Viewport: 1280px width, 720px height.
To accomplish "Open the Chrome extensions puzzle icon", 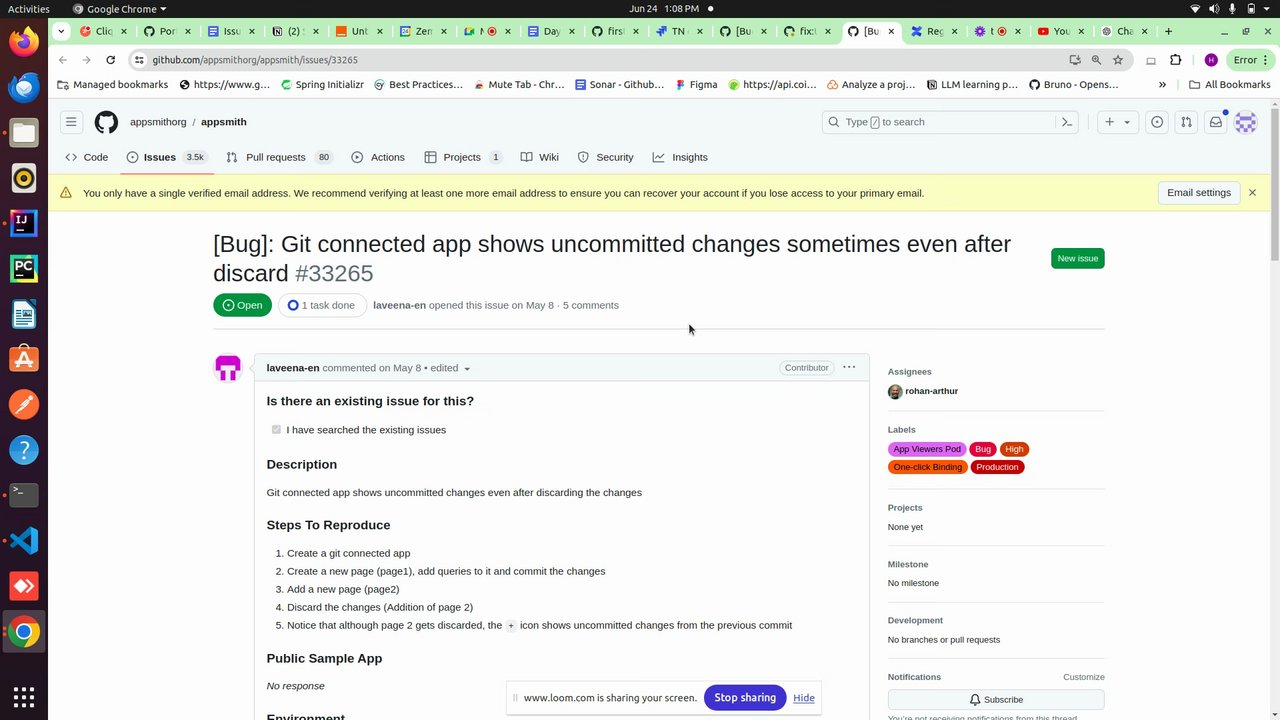I will pos(1175,60).
